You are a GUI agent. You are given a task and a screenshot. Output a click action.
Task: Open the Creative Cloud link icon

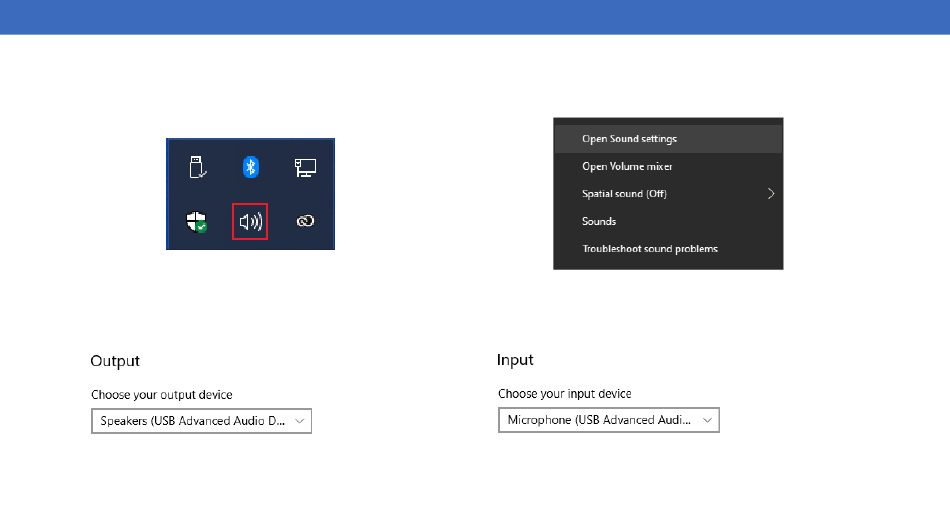pos(305,221)
